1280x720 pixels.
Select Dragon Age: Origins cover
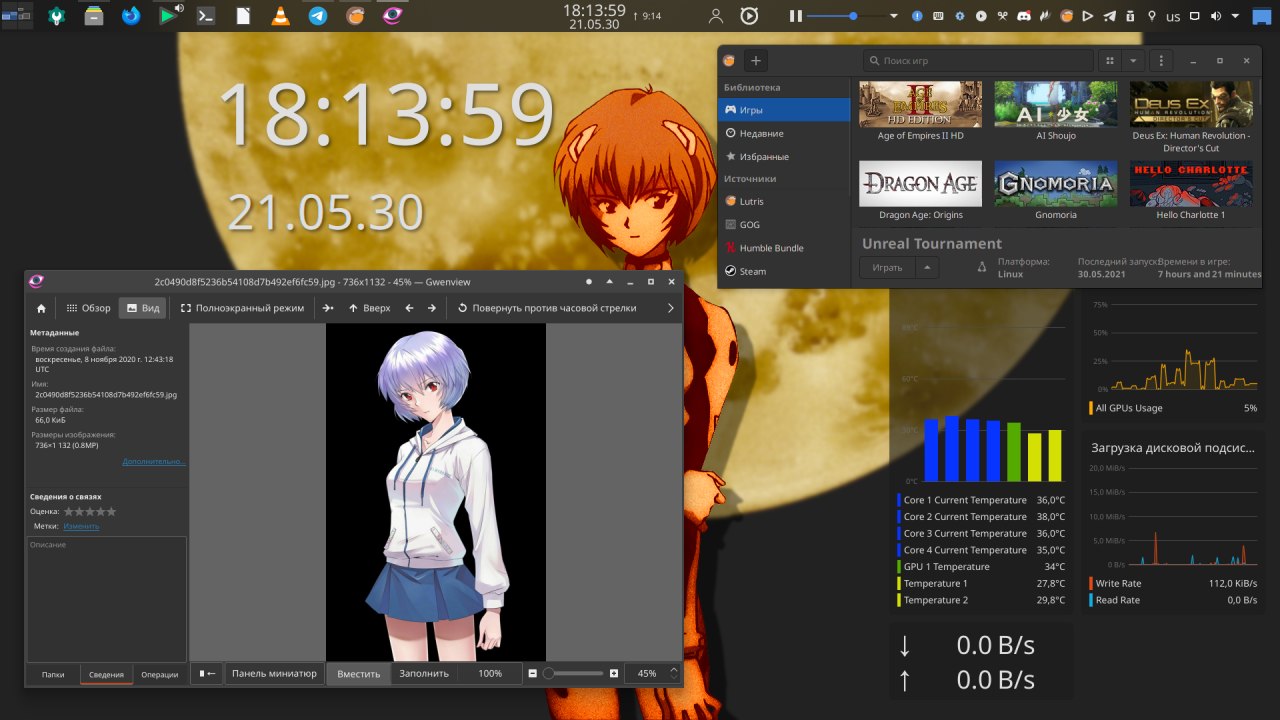[920, 183]
